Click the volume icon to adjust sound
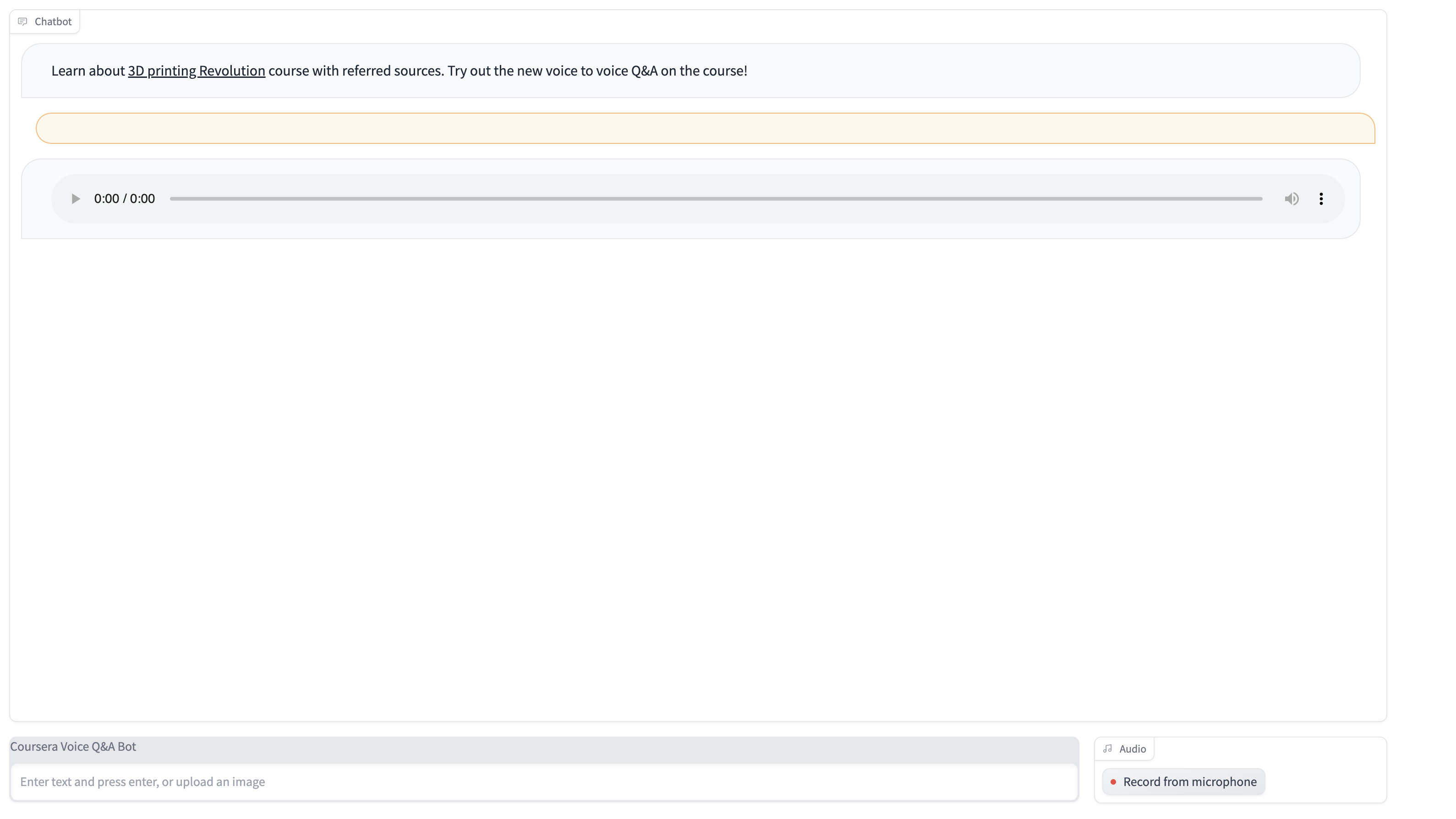This screenshot has height=819, width=1456. point(1292,198)
